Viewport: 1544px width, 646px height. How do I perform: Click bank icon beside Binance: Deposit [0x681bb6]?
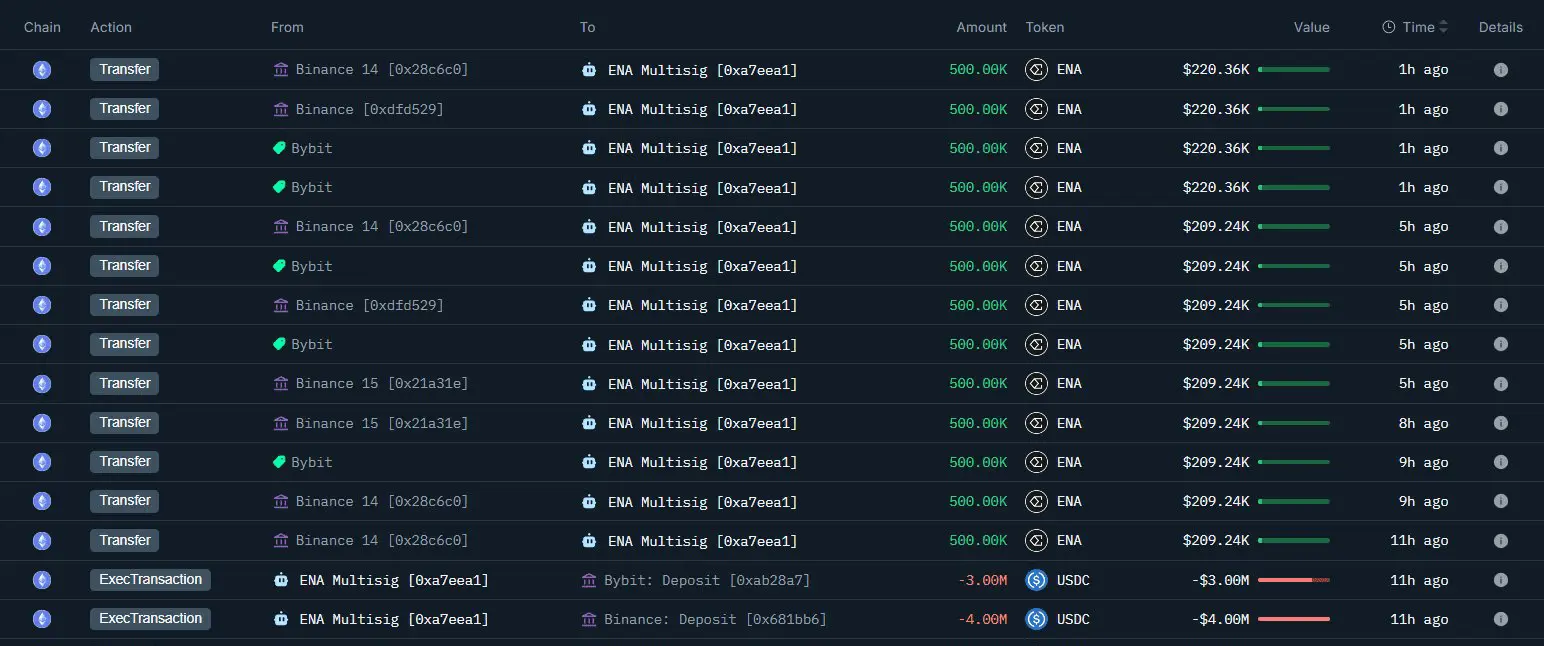tap(589, 619)
